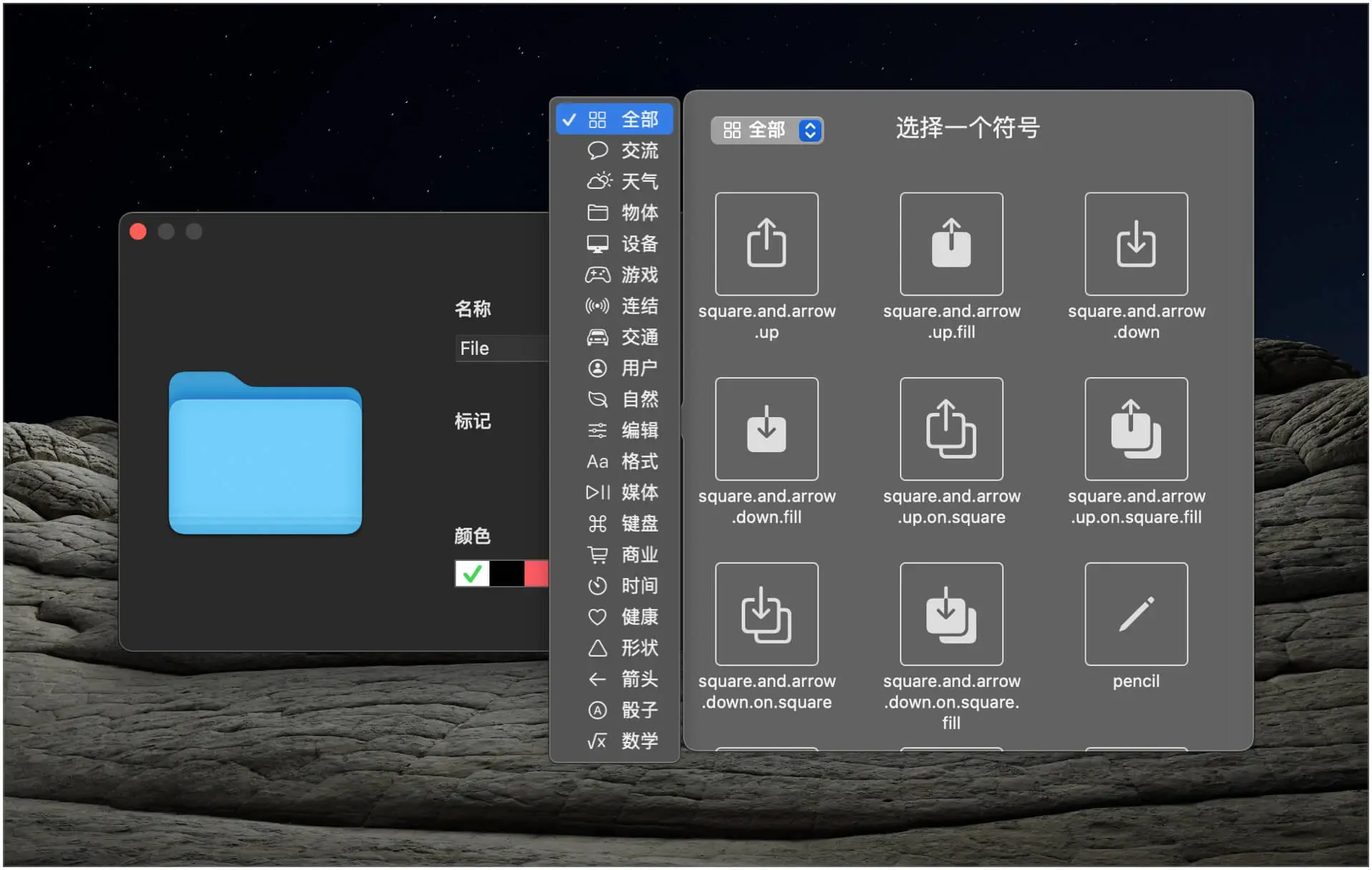Choose the red color swatch
1372x870 pixels.
537,574
